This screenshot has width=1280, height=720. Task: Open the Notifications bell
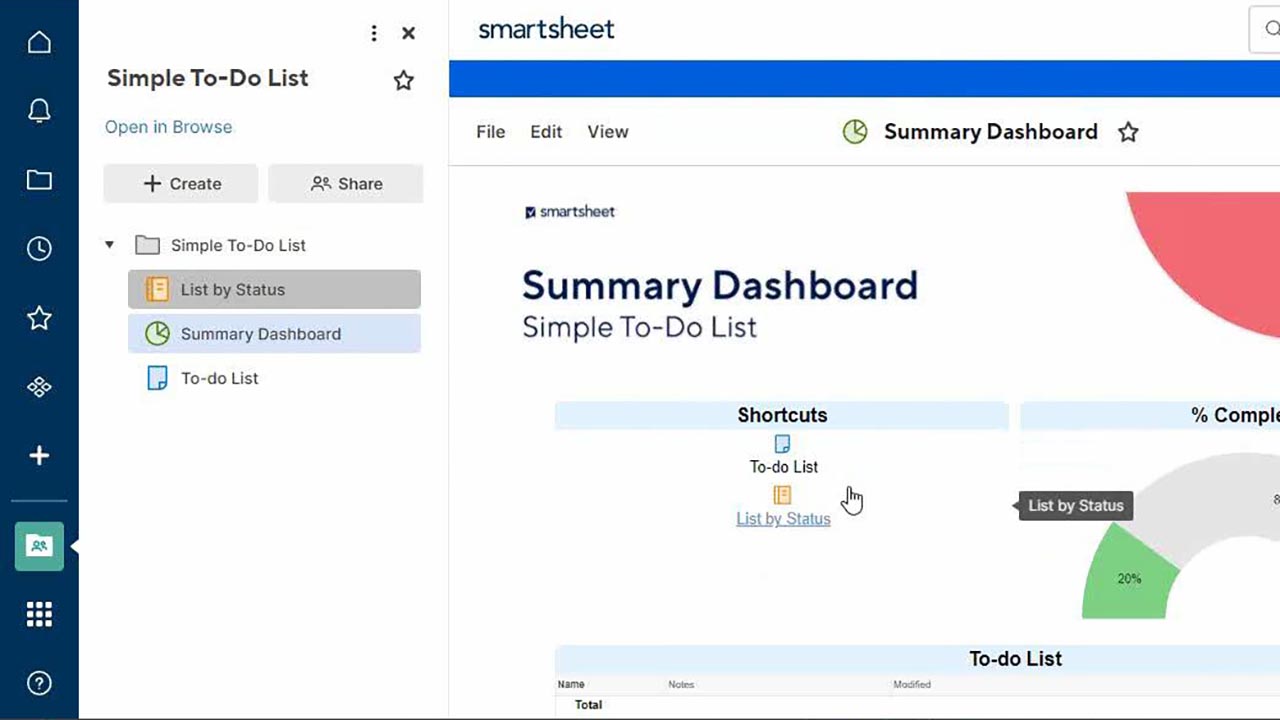point(39,111)
